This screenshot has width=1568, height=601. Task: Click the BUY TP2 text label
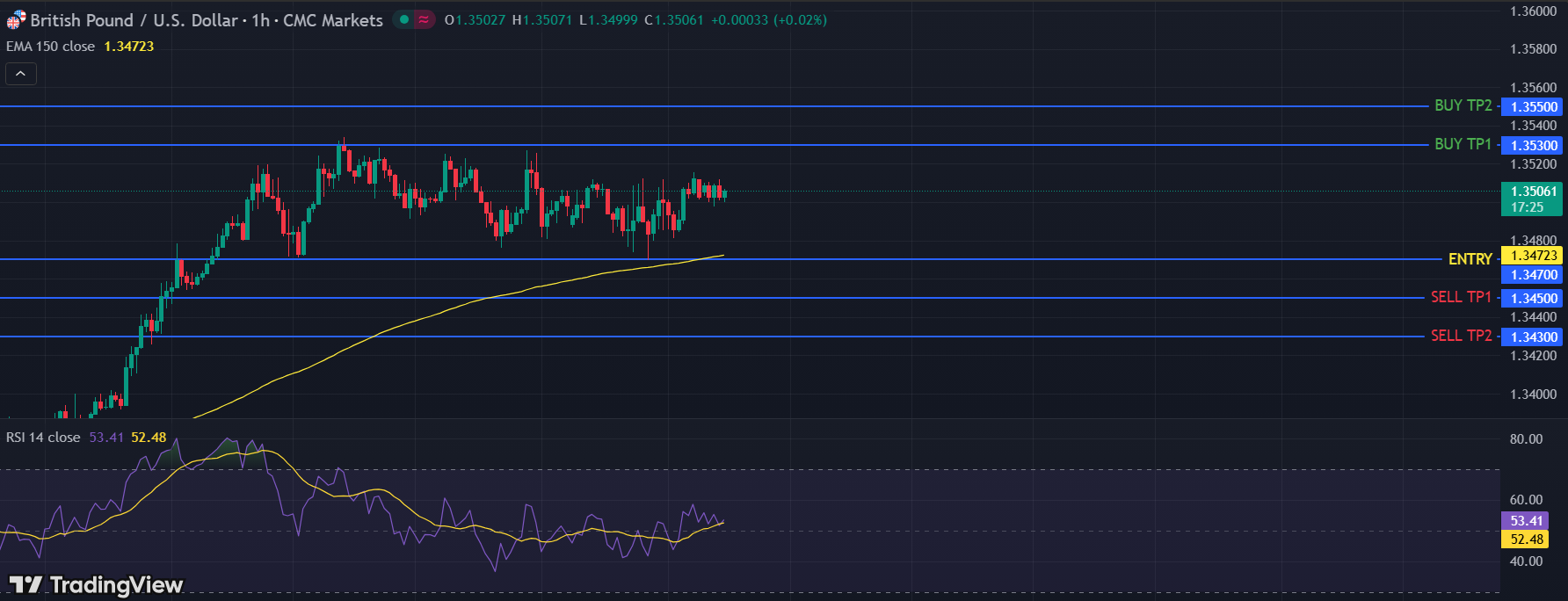[1463, 105]
